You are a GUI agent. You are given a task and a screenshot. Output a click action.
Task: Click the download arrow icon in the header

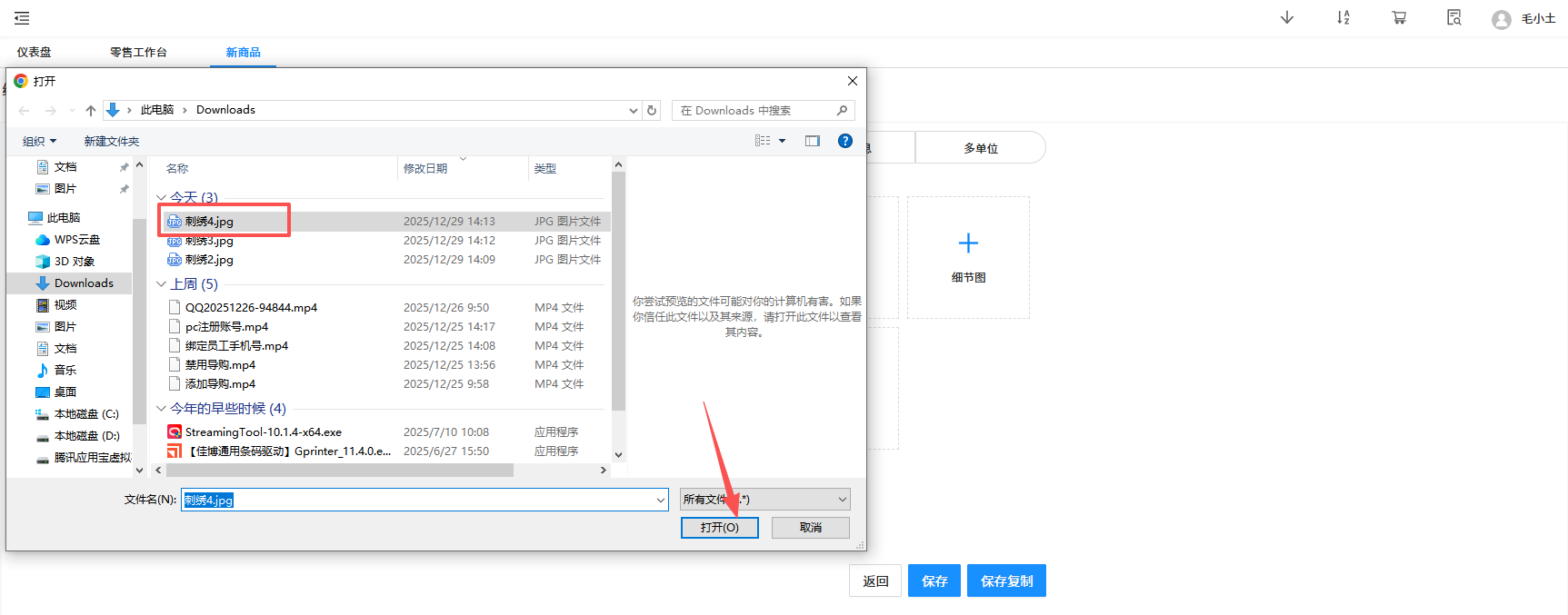pos(1287,18)
